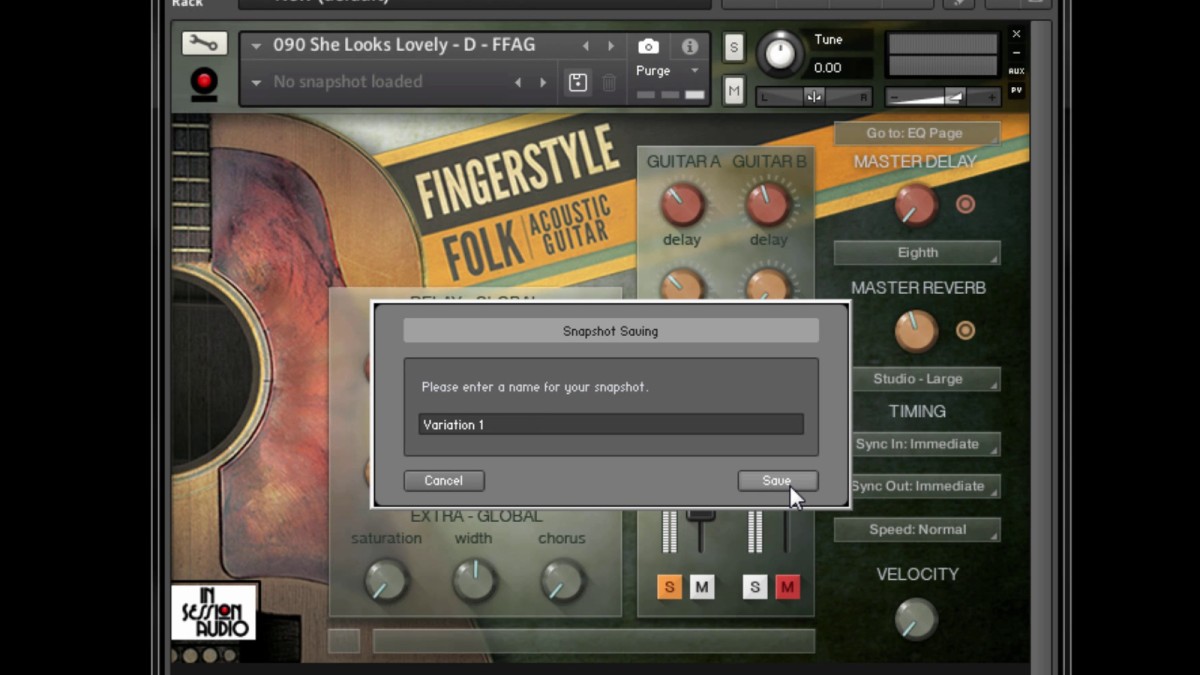Go to next instrument with right arrow
Image resolution: width=1200 pixels, height=675 pixels.
612,45
